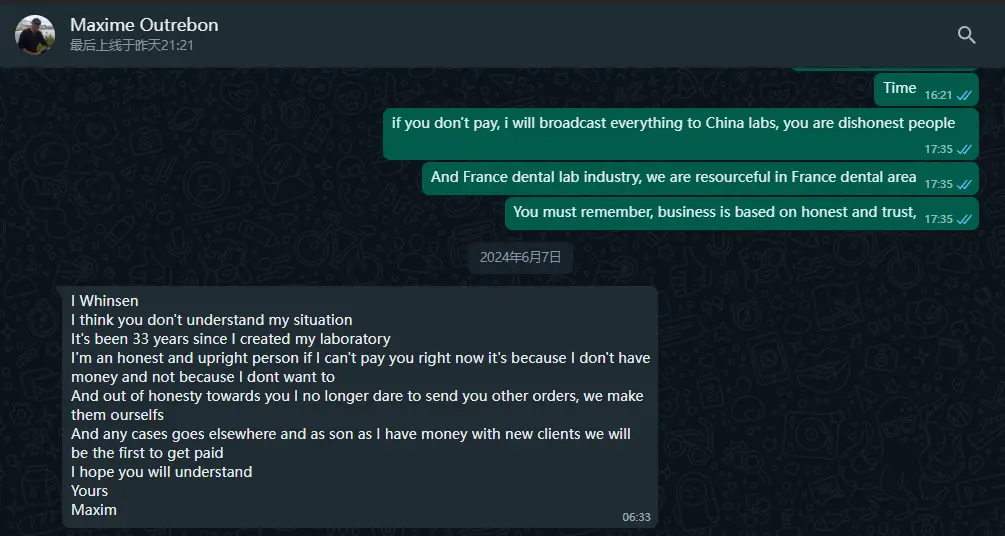Open contact info via Maxime Outrebon name
Screen dimensions: 1005x536
144,25
